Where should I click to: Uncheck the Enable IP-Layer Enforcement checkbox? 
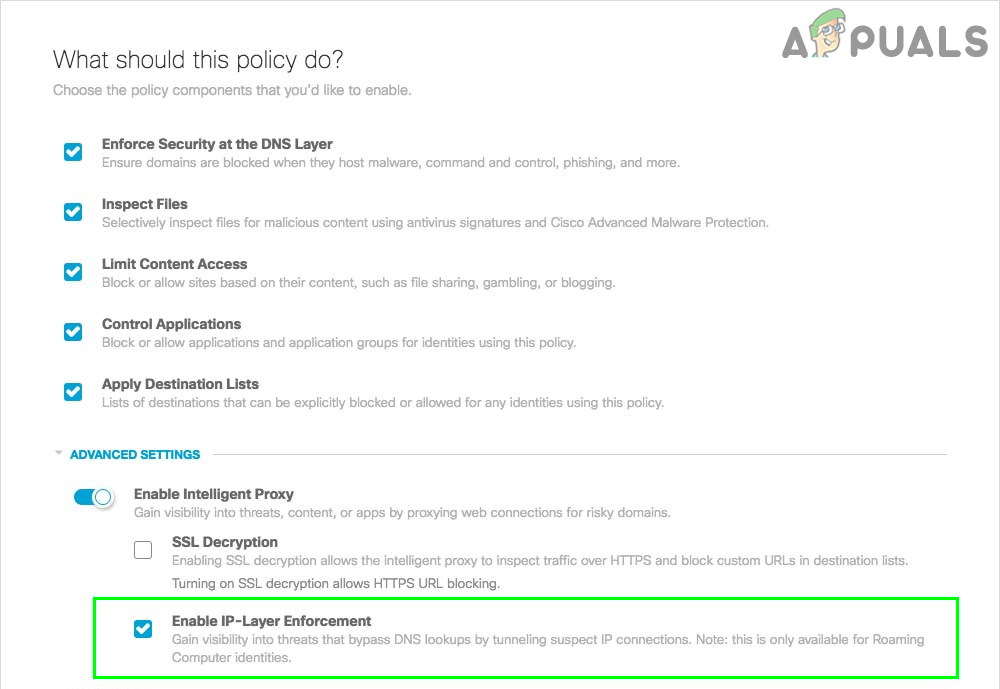pos(143,629)
